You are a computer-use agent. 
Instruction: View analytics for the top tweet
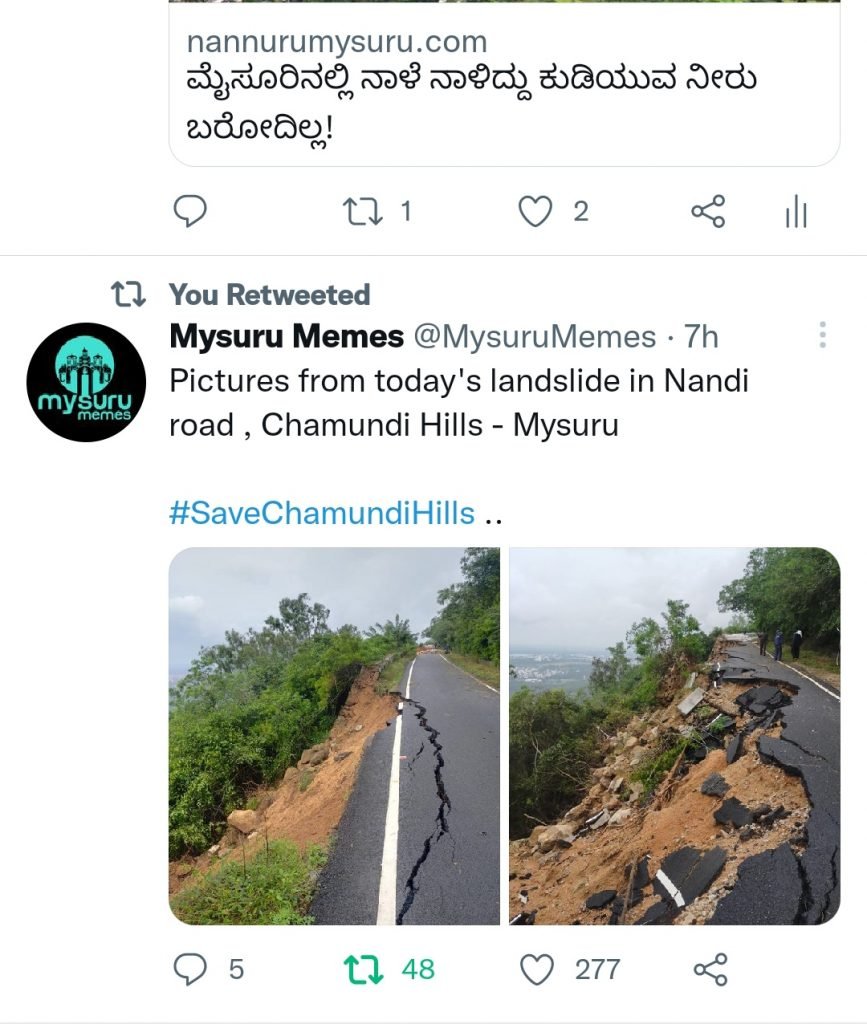(796, 211)
